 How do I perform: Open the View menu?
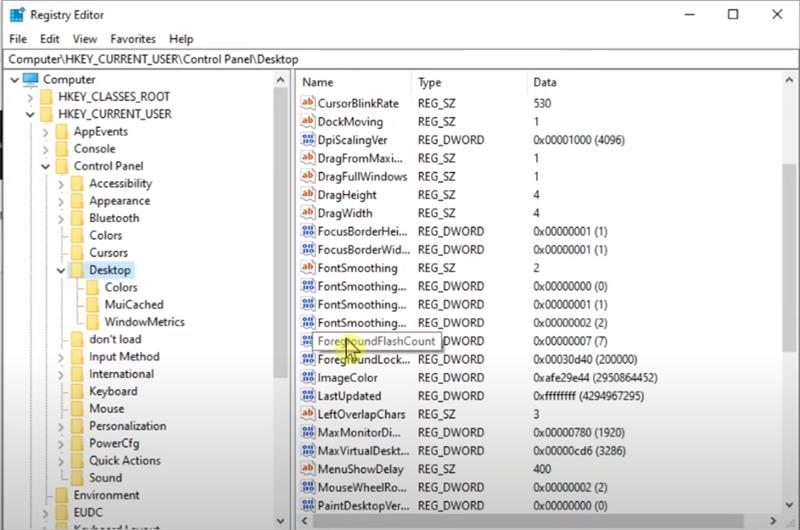pyautogui.click(x=85, y=39)
